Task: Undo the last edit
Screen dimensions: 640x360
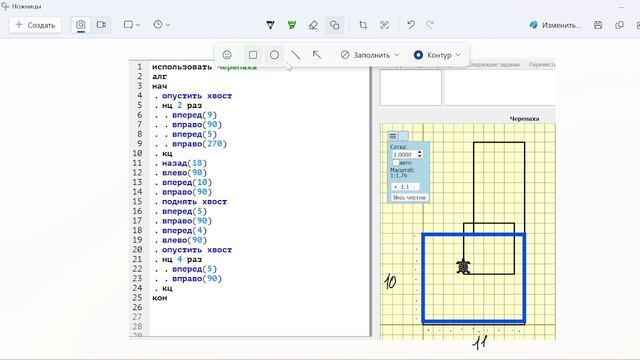Action: tap(411, 25)
